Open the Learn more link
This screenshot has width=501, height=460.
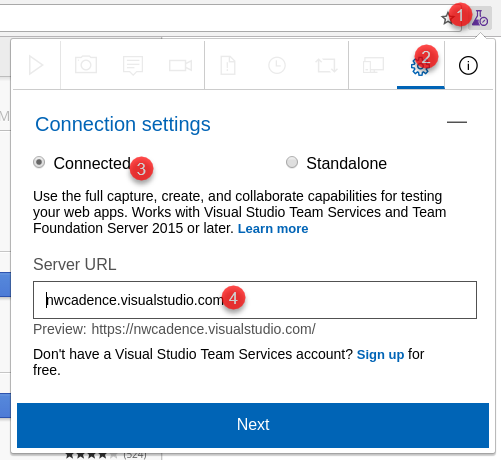point(273,229)
